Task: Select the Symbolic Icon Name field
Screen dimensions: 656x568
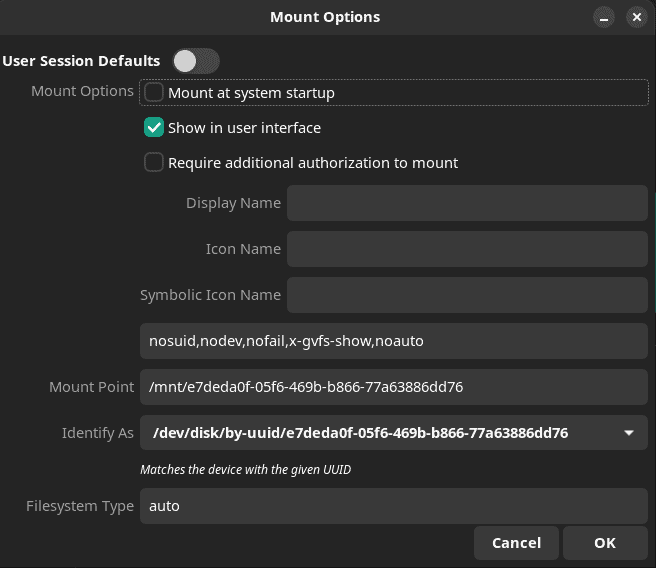Action: [x=467, y=295]
